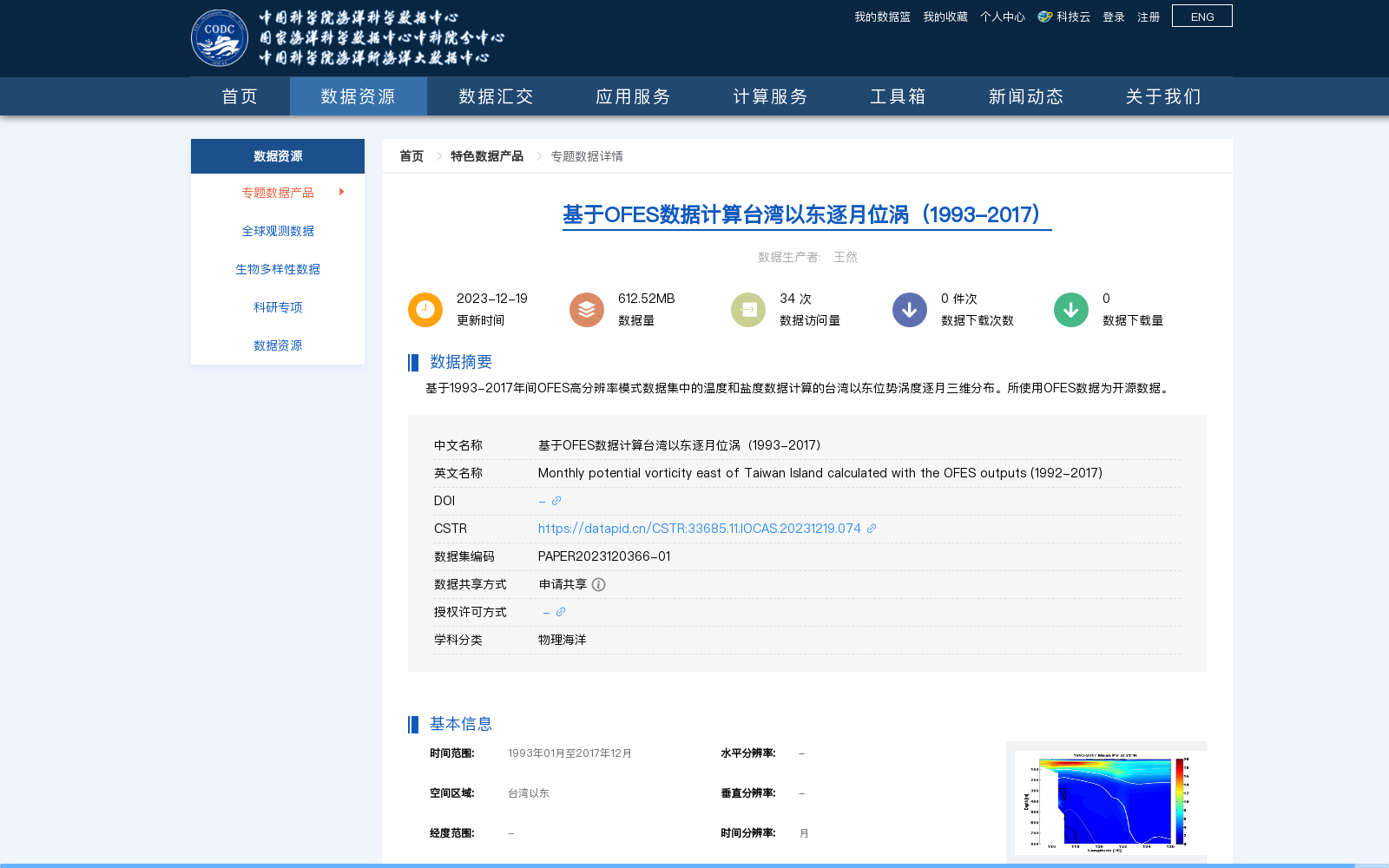Click the 登录 link
The image size is (1389, 868).
click(1114, 16)
